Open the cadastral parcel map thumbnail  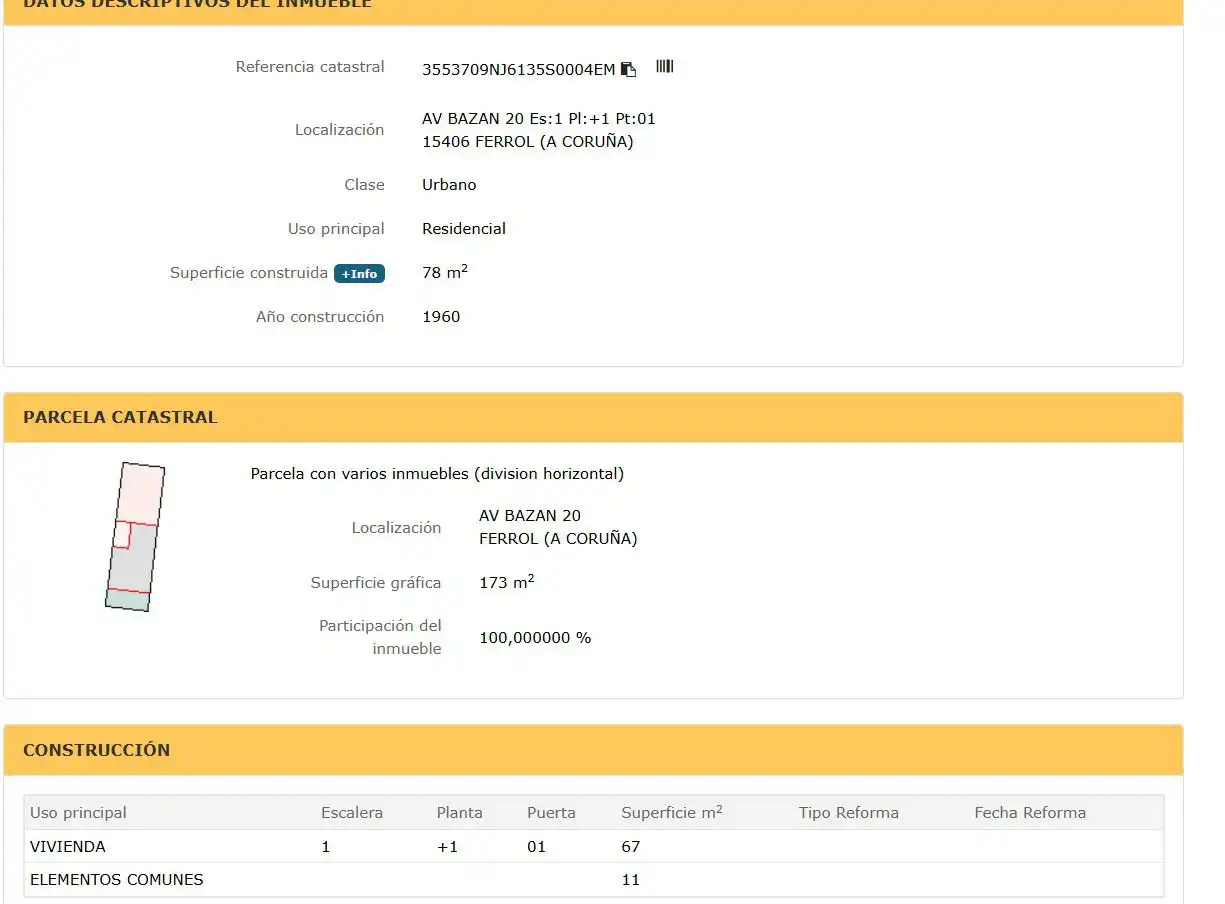(135, 536)
